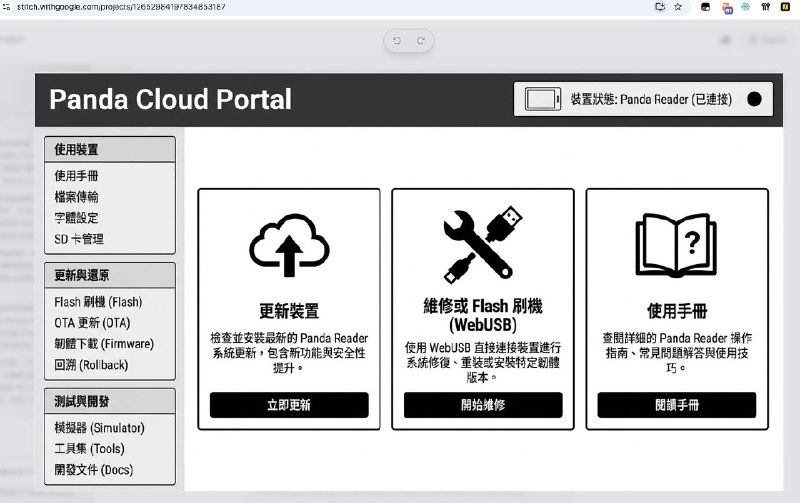Select 韌體下載 (Firmware) sidebar item
800x503 pixels.
coord(104,344)
